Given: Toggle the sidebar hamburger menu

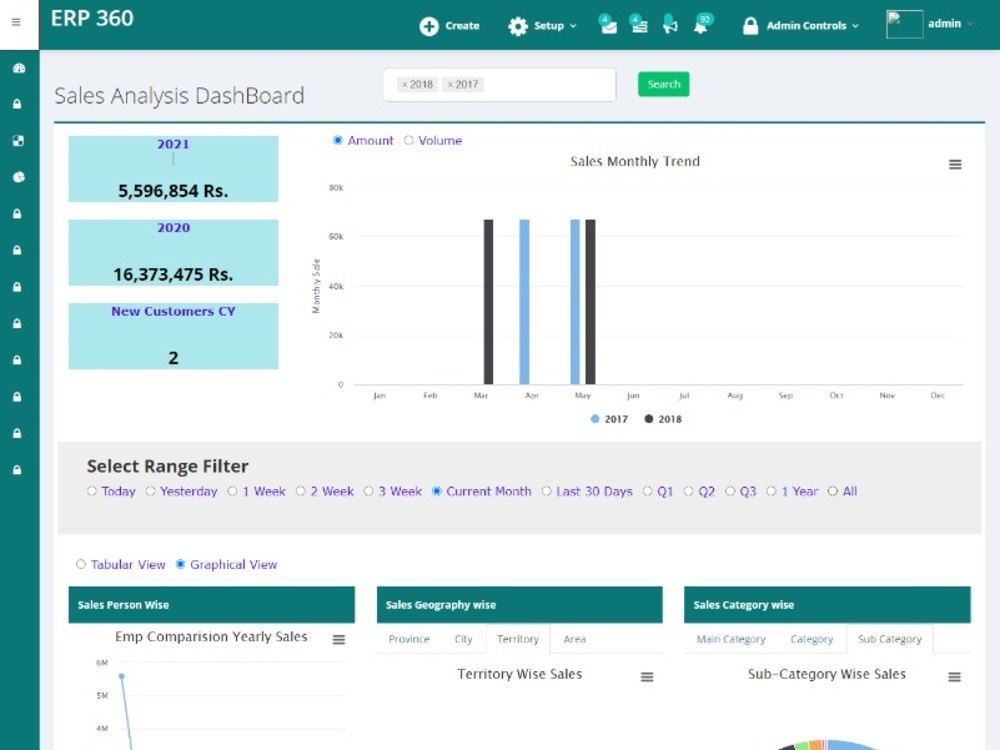Looking at the screenshot, I should click(16, 22).
